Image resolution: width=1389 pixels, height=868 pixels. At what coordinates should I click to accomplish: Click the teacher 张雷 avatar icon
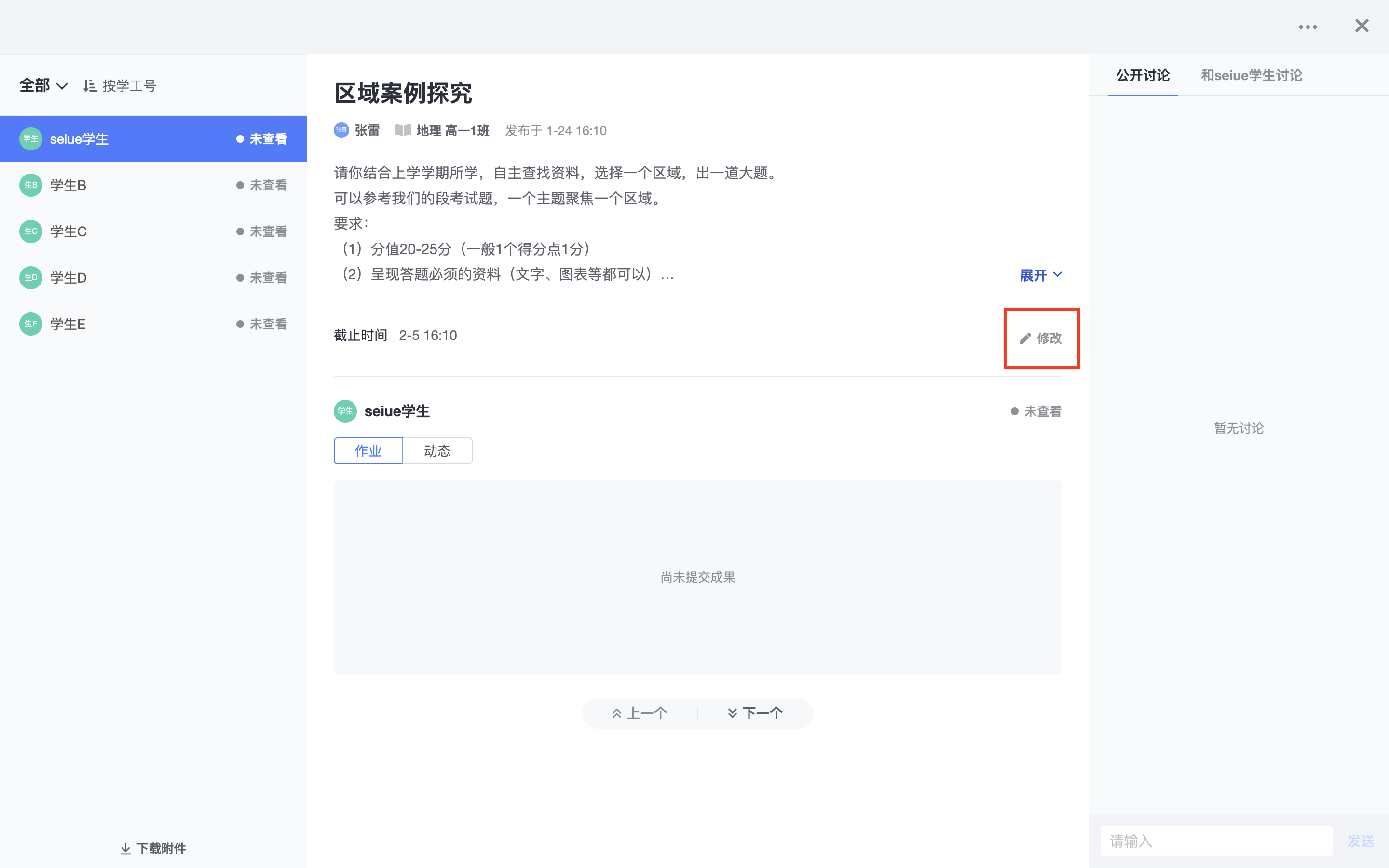341,130
